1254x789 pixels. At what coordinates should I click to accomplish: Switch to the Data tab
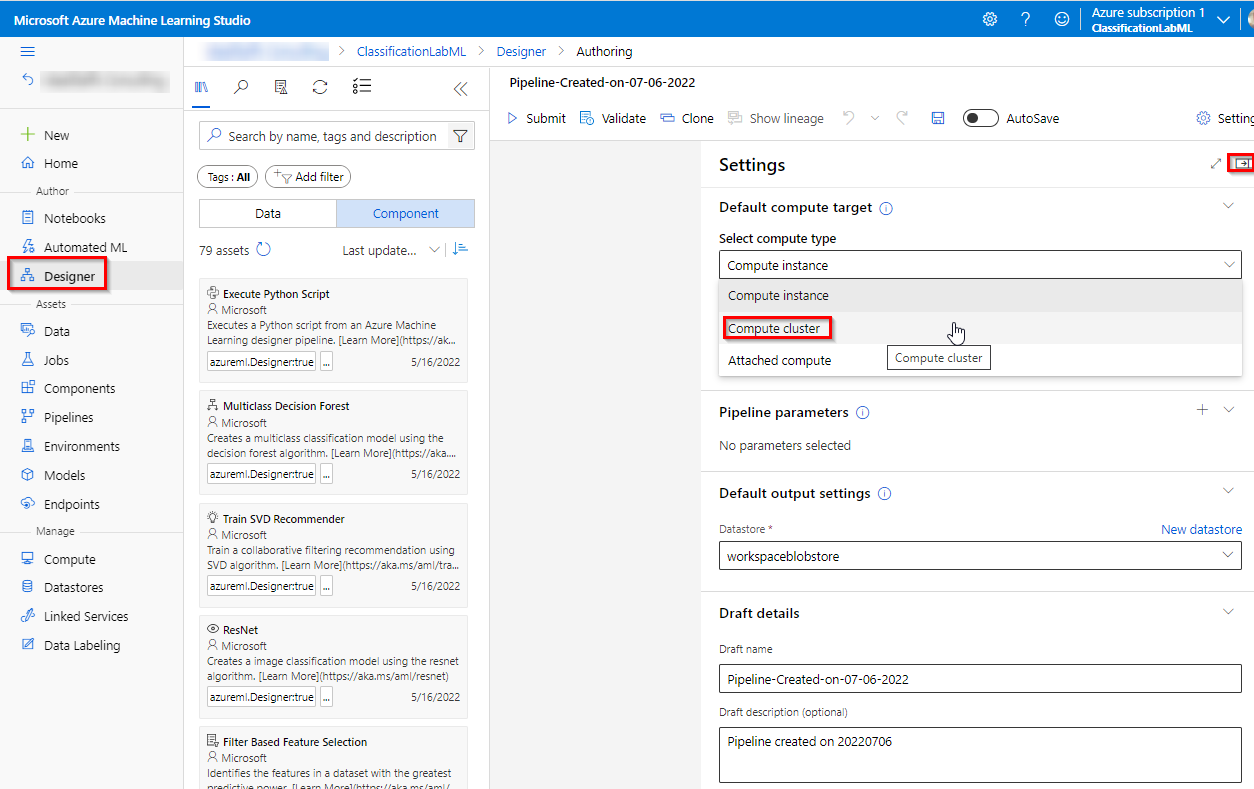pos(268,213)
